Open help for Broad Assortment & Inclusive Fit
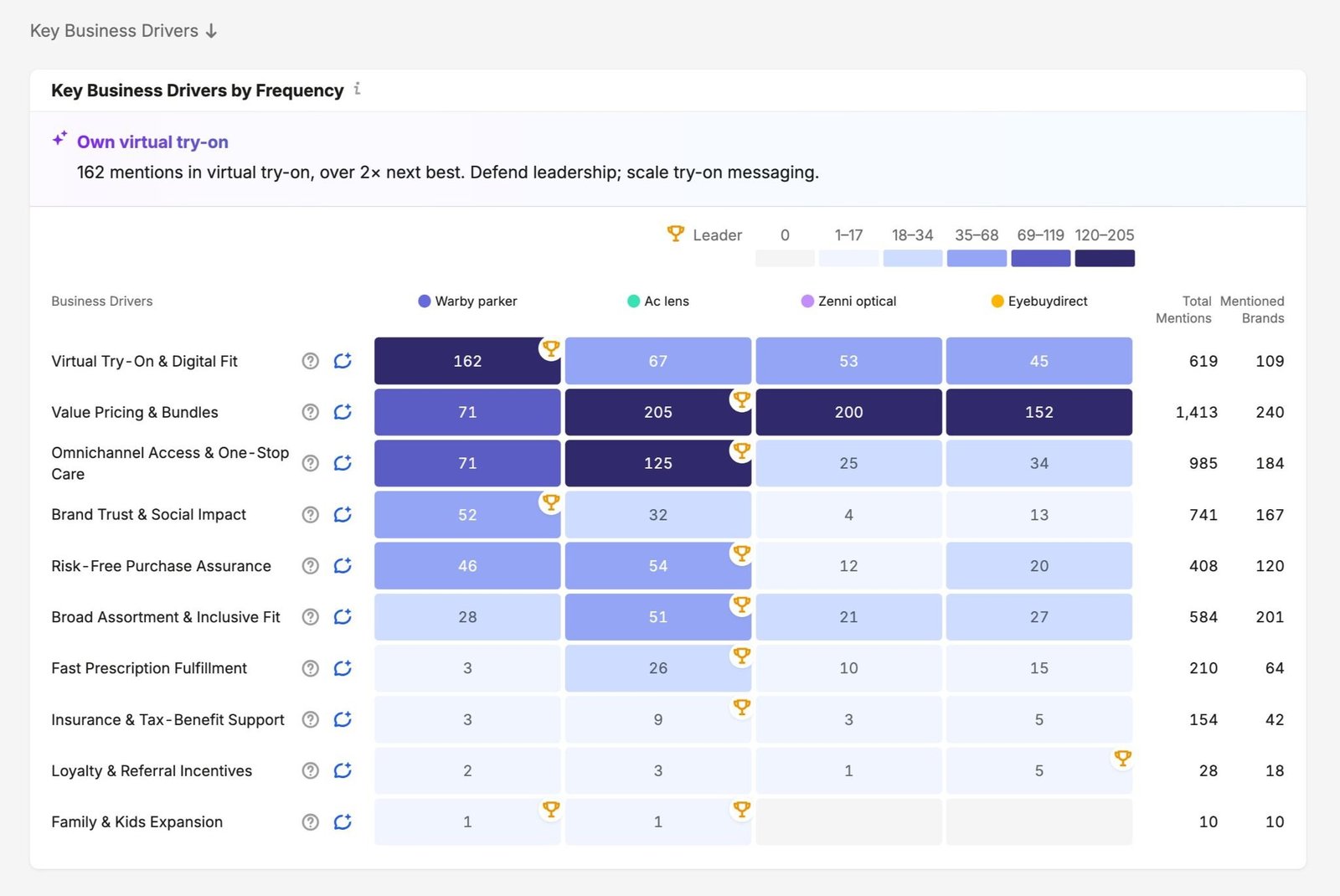 [311, 617]
